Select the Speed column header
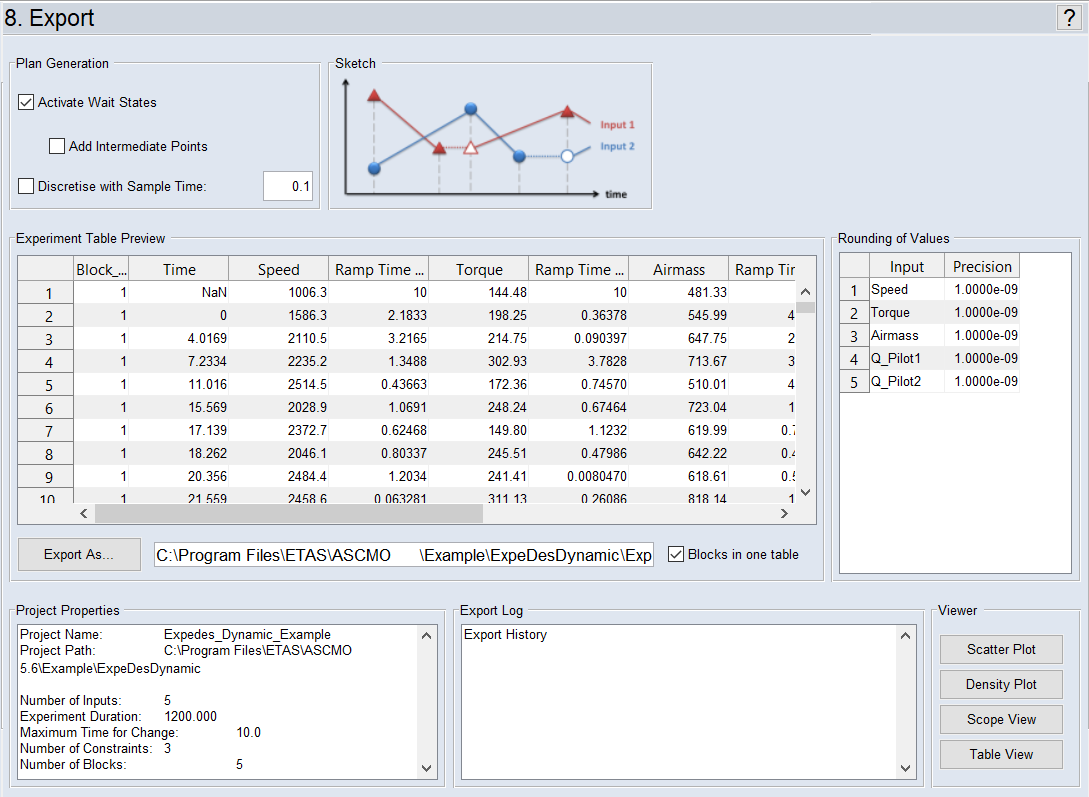Screen dimensions: 1089x797 pos(278,269)
